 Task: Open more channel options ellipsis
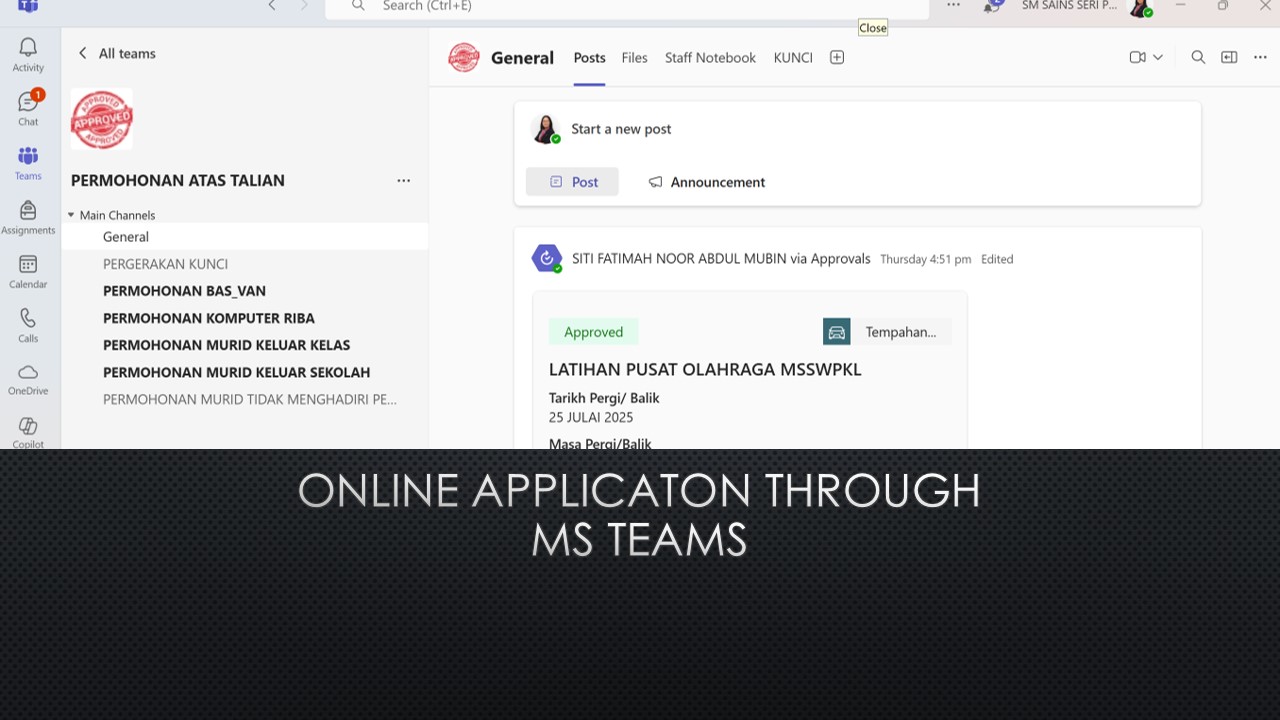point(1260,58)
